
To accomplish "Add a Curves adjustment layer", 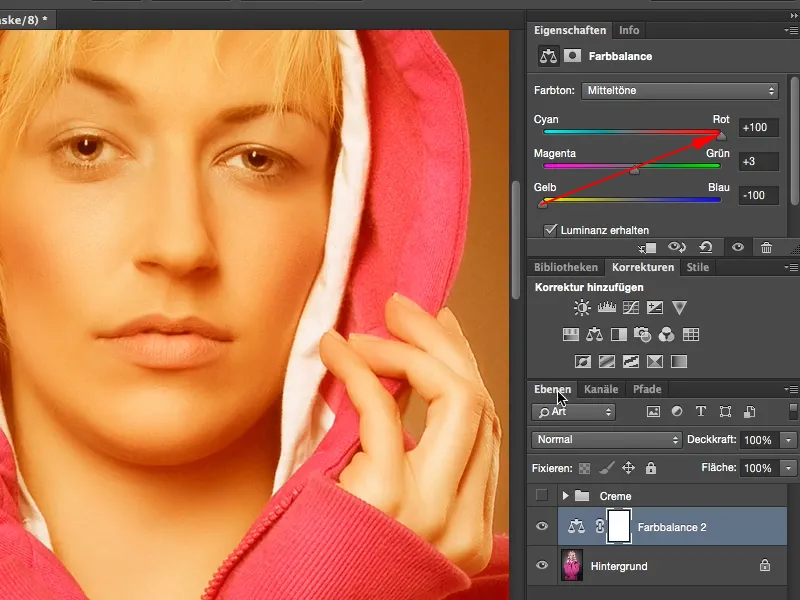I will pos(631,308).
